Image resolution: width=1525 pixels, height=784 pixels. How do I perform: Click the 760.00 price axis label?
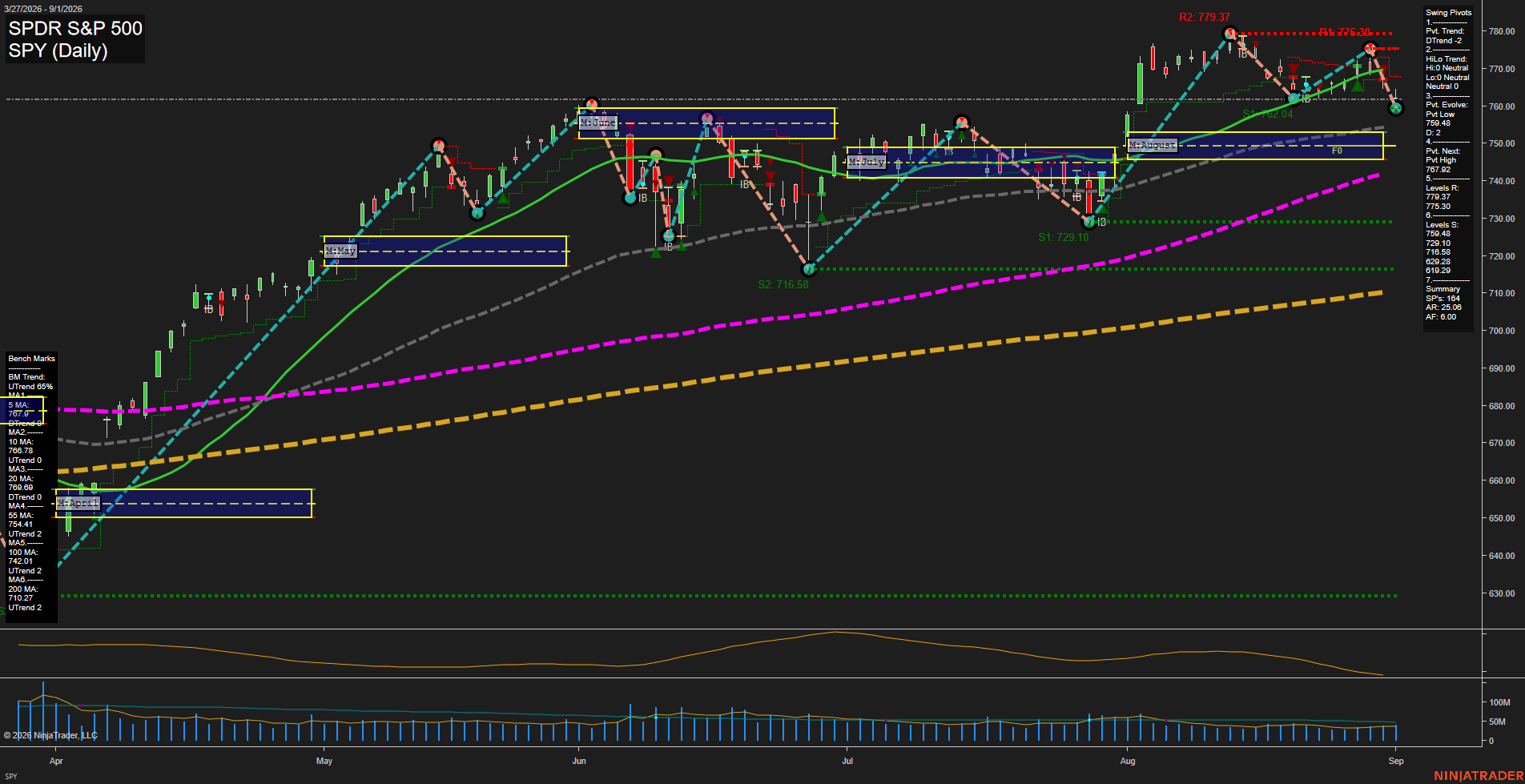[x=1501, y=107]
